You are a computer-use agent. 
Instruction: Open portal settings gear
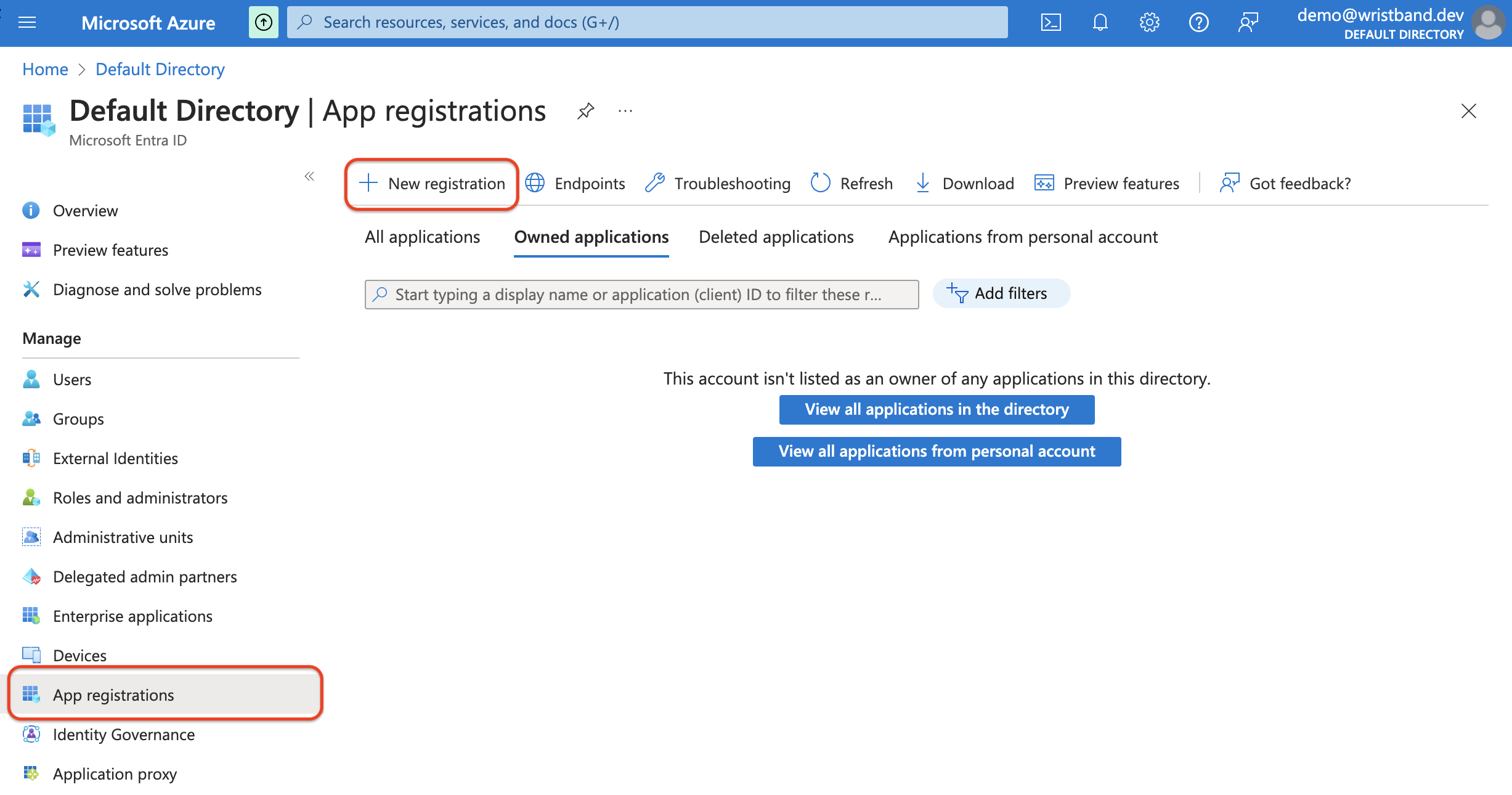[x=1149, y=23]
